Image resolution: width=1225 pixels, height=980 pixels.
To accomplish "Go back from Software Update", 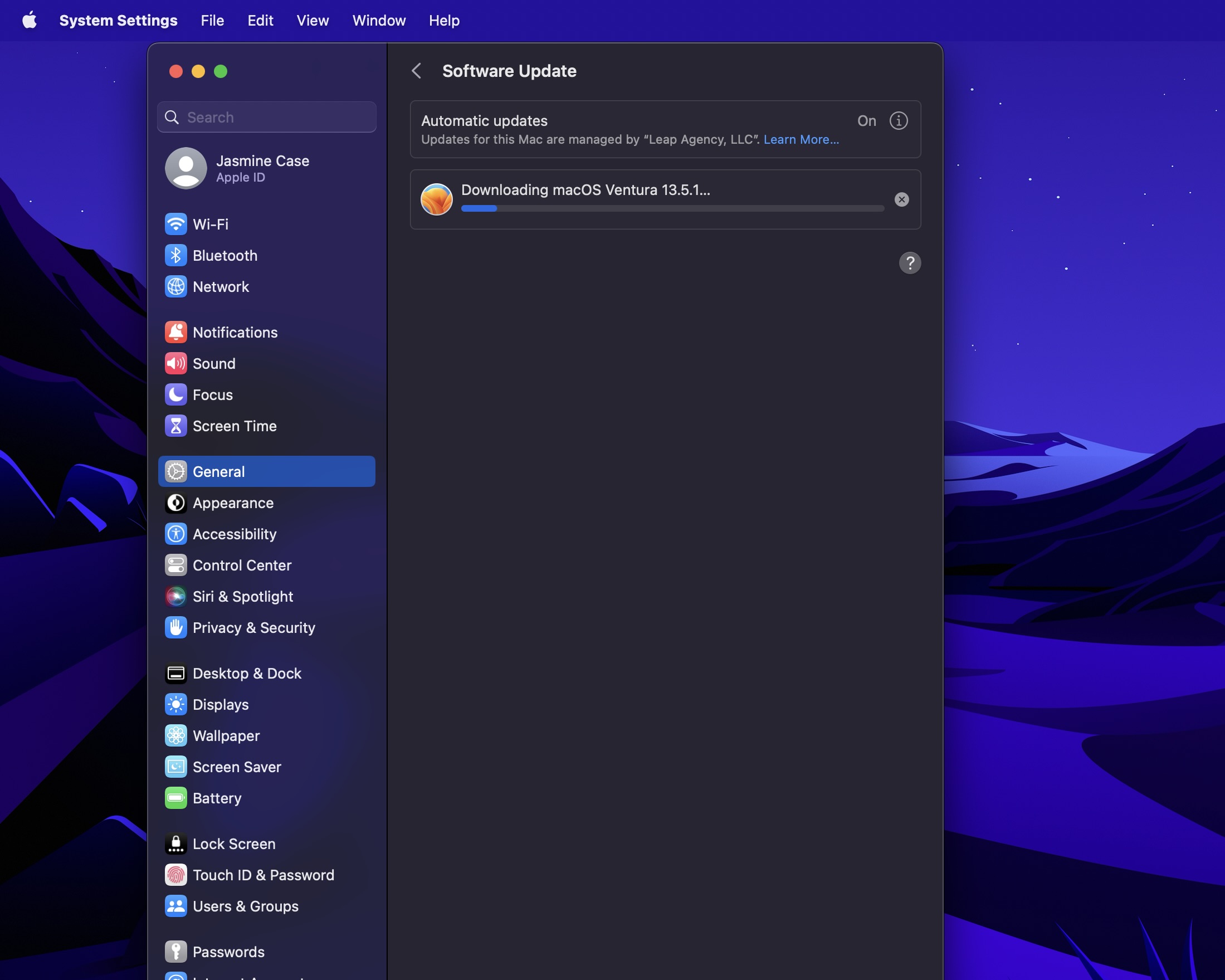I will (x=417, y=71).
